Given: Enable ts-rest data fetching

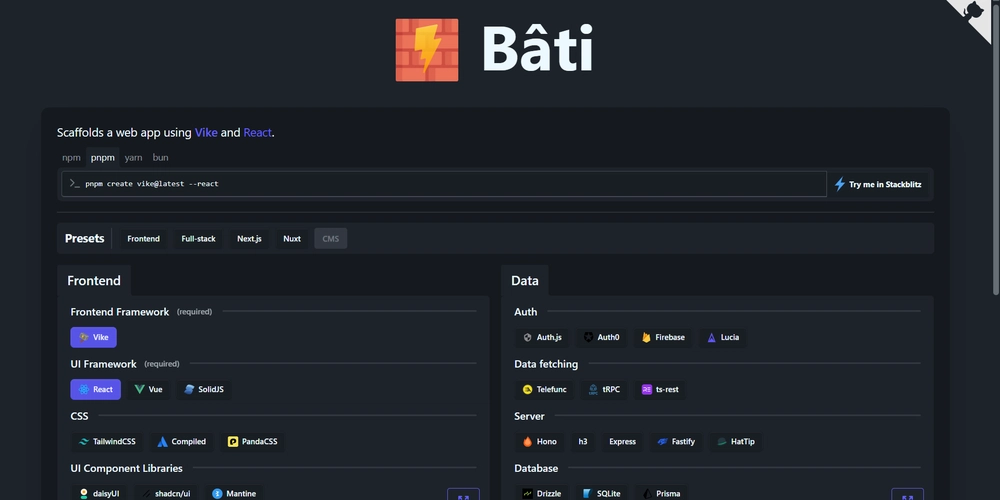Looking at the screenshot, I should [x=660, y=390].
